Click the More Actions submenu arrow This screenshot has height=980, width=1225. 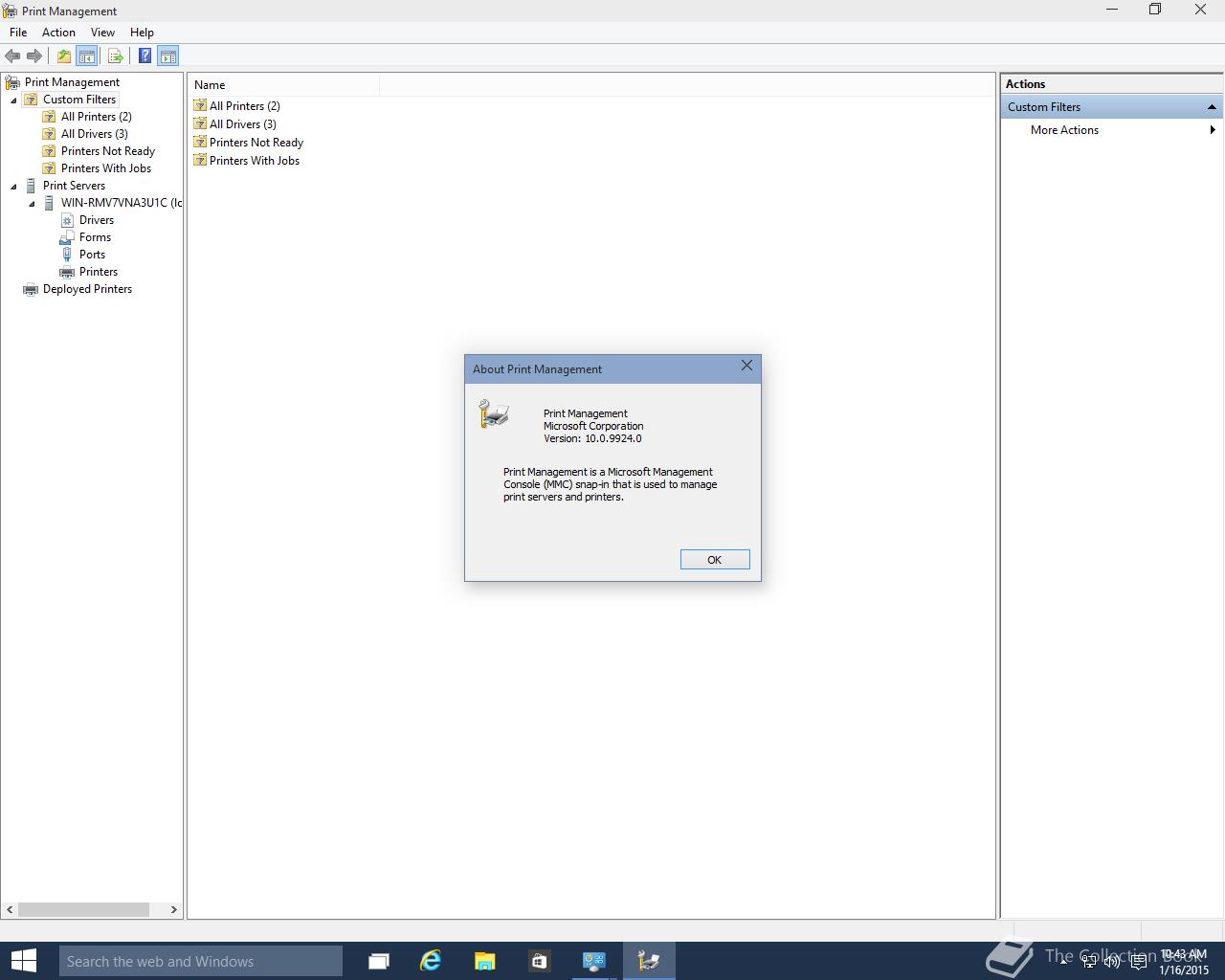click(1213, 130)
